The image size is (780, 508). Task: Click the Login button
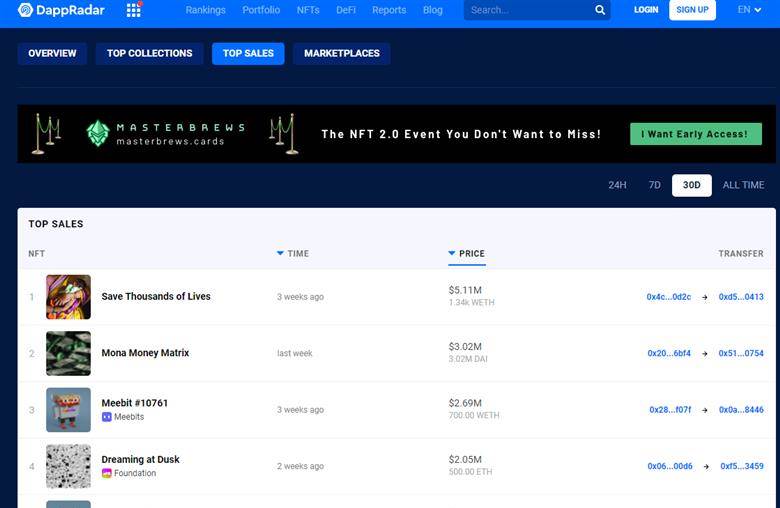(x=646, y=10)
